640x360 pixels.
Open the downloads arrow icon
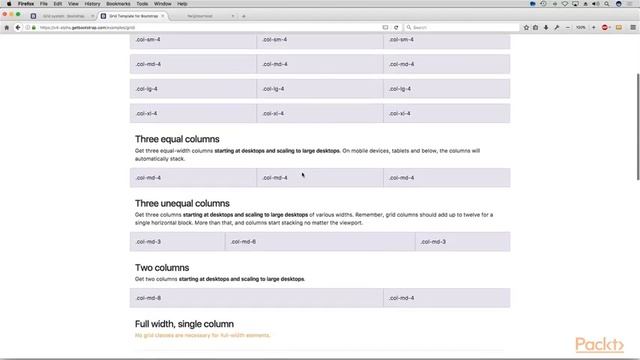(x=546, y=27)
